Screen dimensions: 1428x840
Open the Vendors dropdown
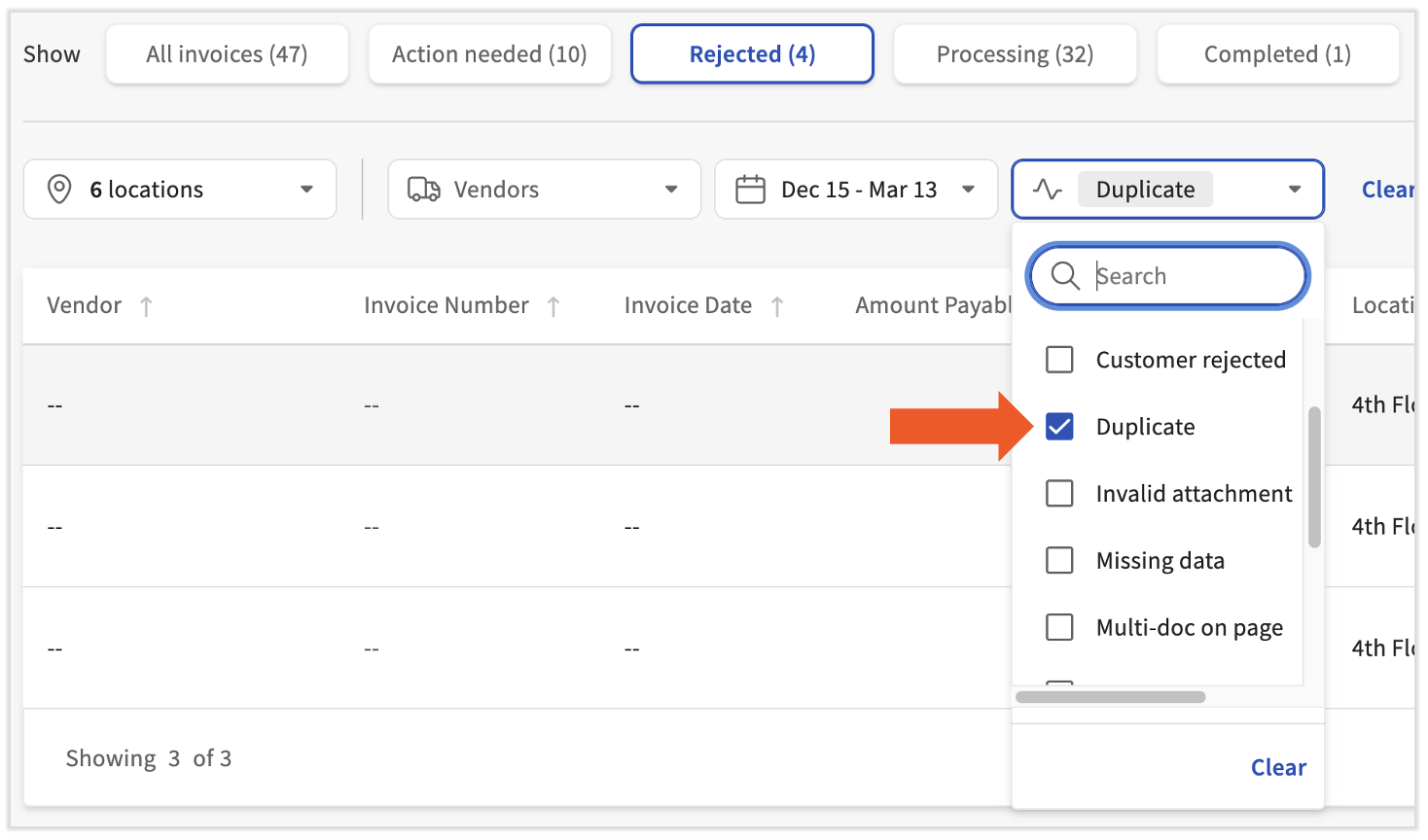(x=670, y=190)
